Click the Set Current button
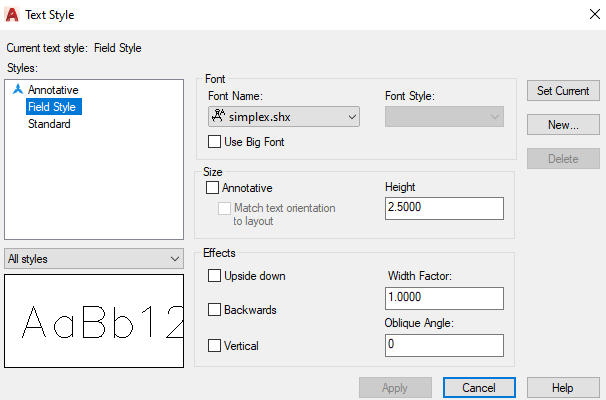 tap(563, 91)
